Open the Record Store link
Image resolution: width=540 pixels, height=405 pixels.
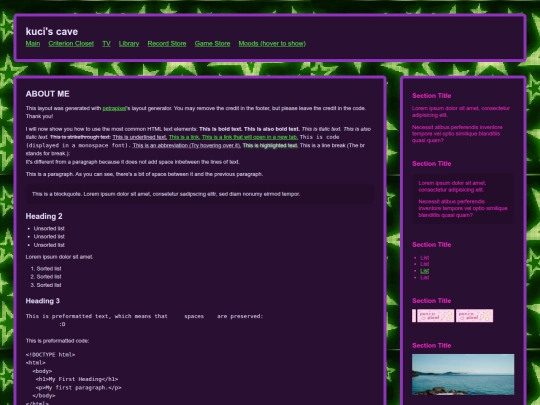167,43
